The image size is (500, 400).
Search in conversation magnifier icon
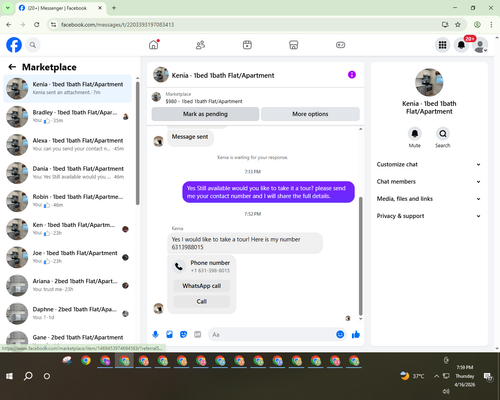tap(443, 134)
